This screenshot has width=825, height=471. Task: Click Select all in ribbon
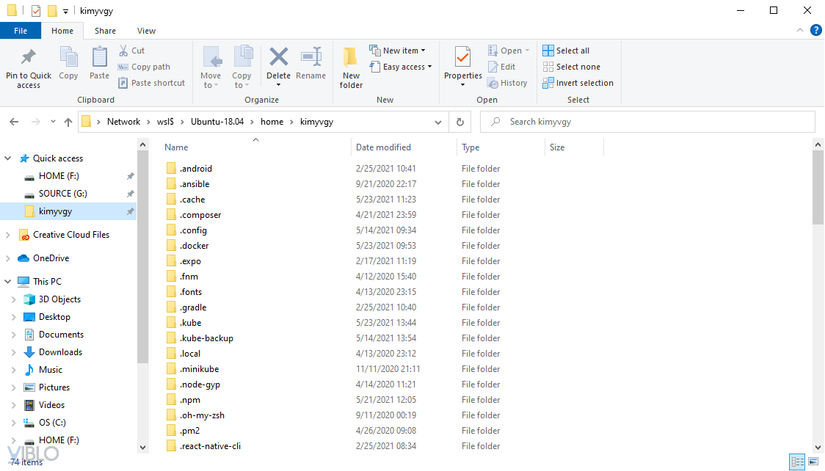pos(566,51)
